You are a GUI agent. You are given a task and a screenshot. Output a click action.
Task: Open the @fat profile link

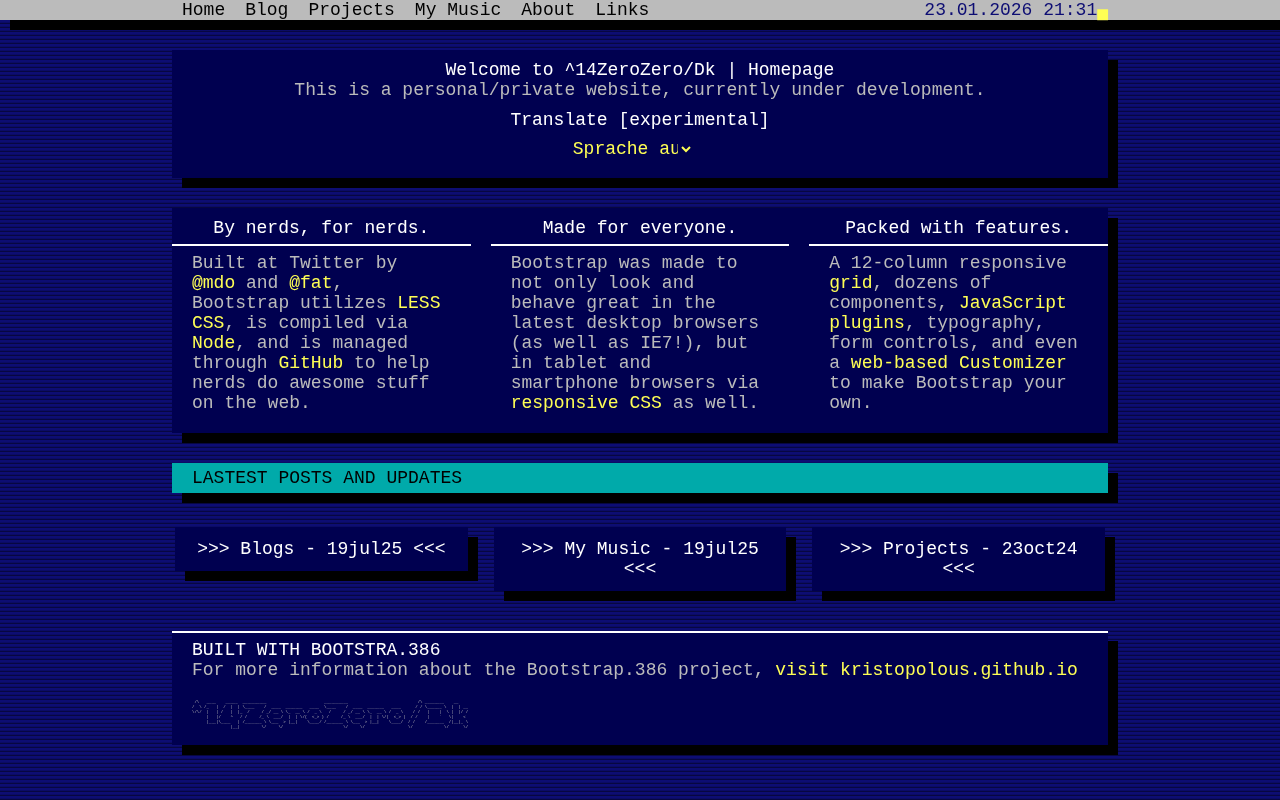[310, 283]
